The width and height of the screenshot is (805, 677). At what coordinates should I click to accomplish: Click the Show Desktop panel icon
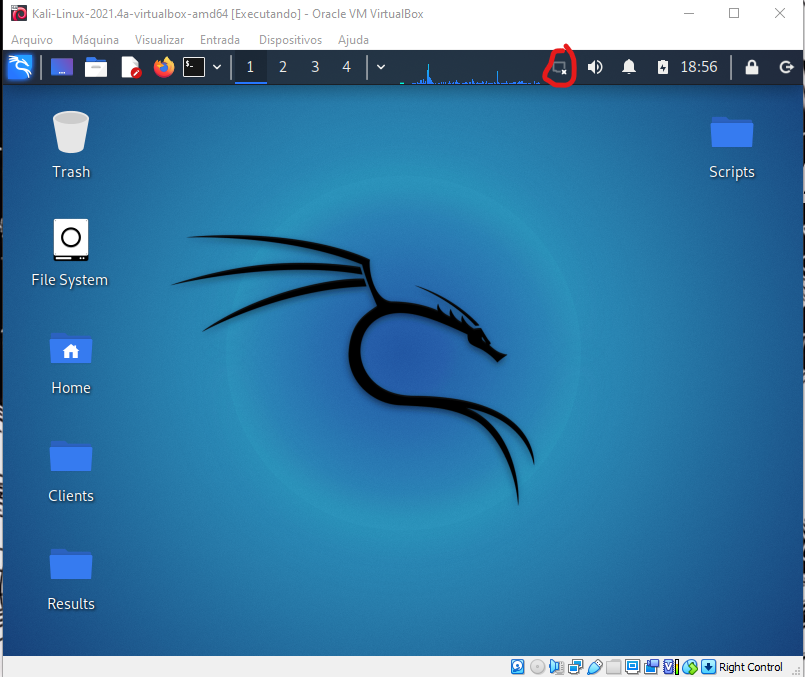62,67
